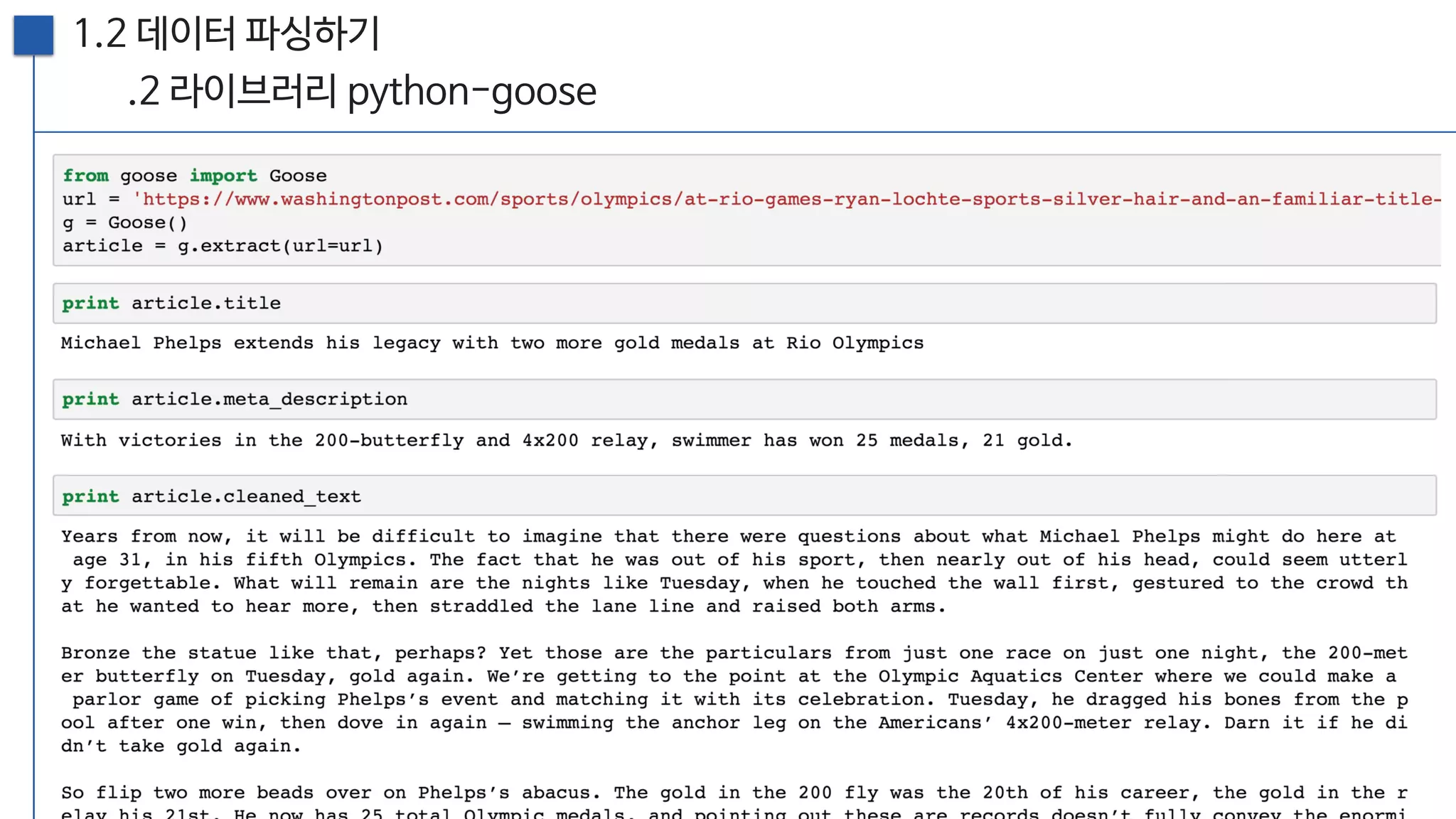Click the paragraph starting 'Years from now'
Image resolution: width=1456 pixels, height=819 pixels.
(732, 571)
